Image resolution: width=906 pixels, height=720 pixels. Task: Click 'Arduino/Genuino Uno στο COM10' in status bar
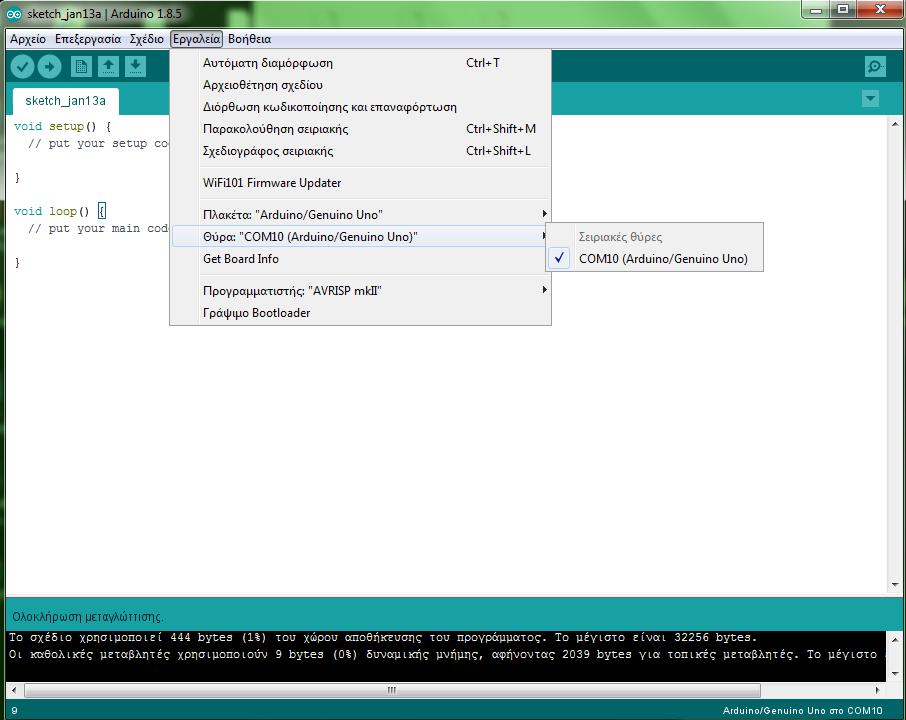[803, 711]
